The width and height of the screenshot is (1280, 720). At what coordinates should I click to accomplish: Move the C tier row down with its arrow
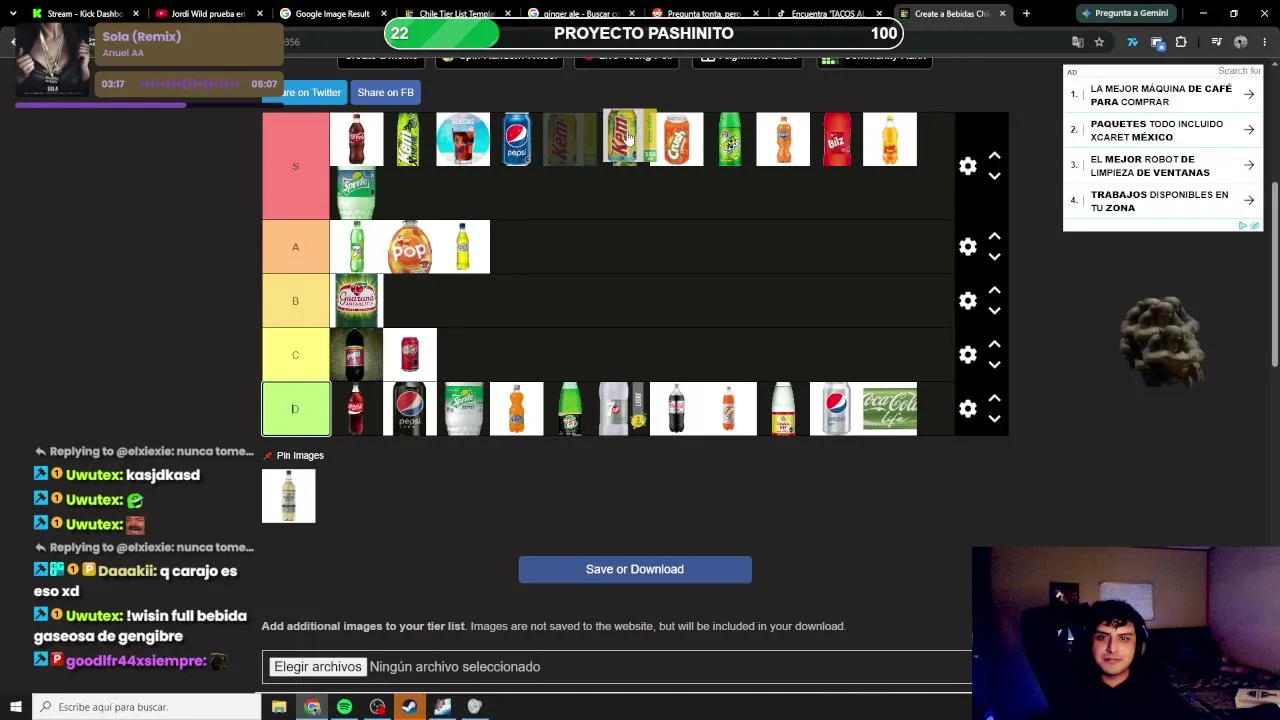click(994, 365)
